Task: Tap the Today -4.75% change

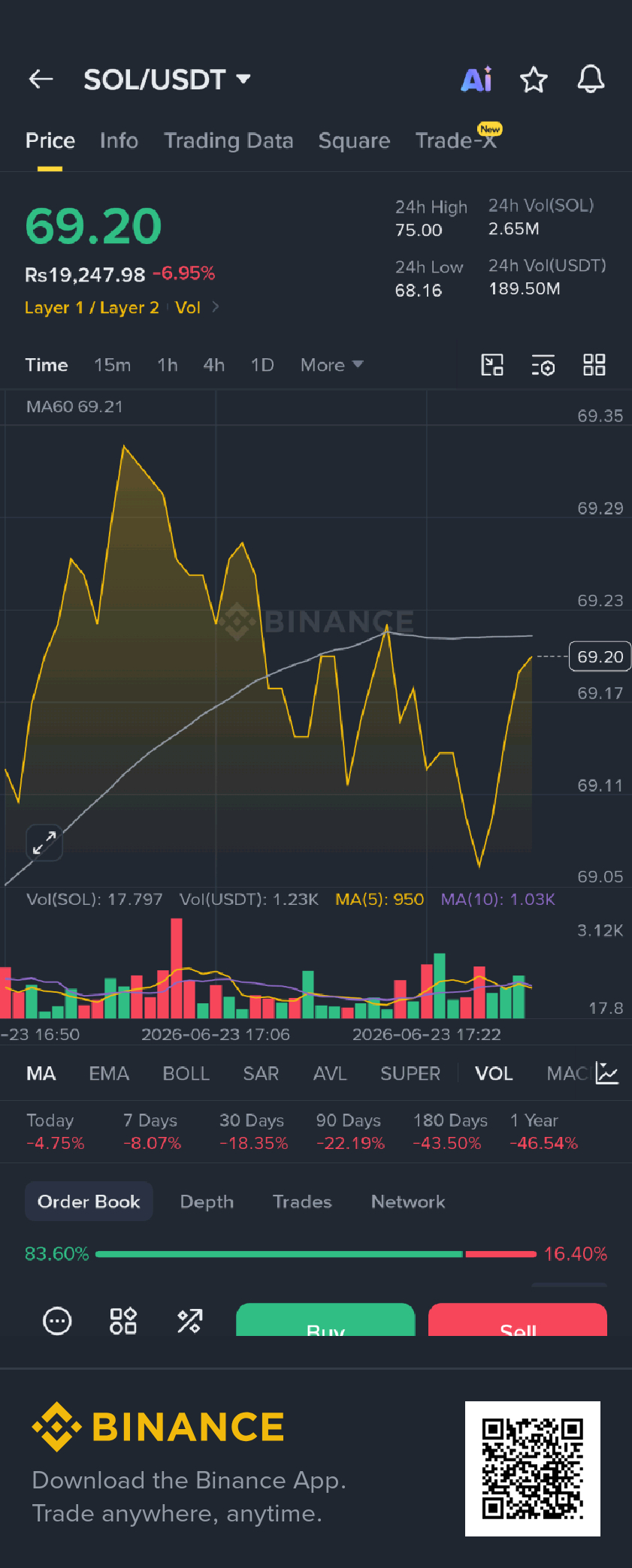Action: (x=55, y=1132)
